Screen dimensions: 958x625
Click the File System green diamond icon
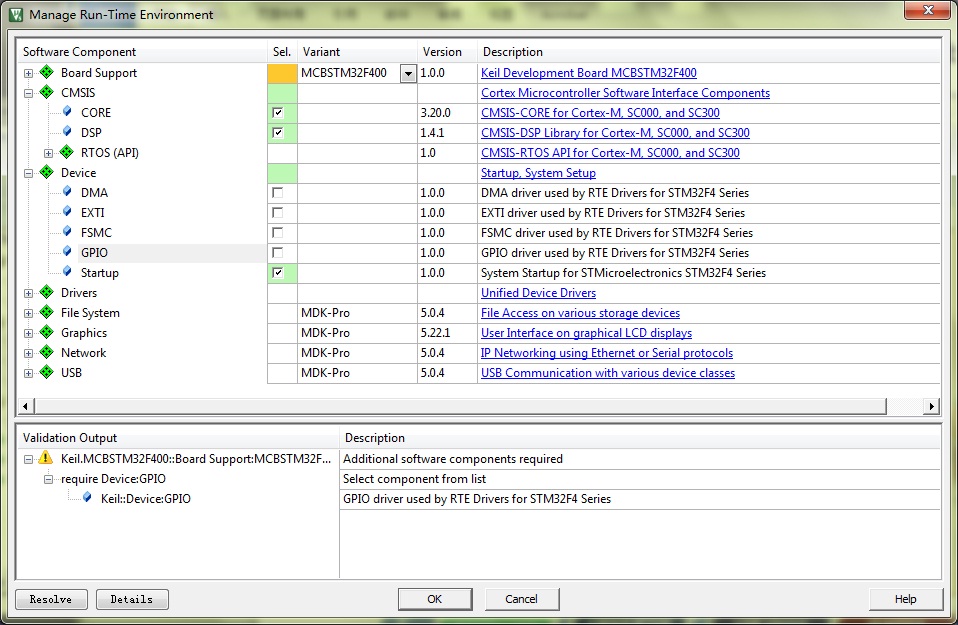point(46,312)
